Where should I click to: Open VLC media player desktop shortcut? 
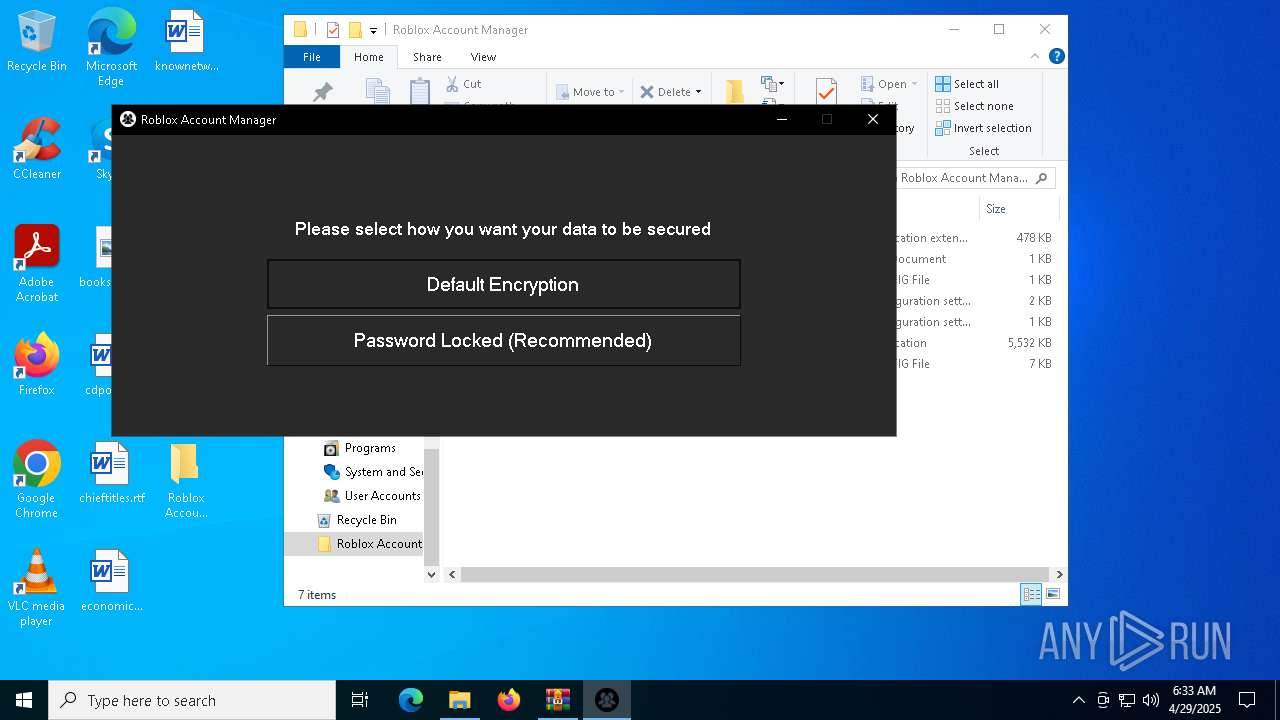coord(37,588)
